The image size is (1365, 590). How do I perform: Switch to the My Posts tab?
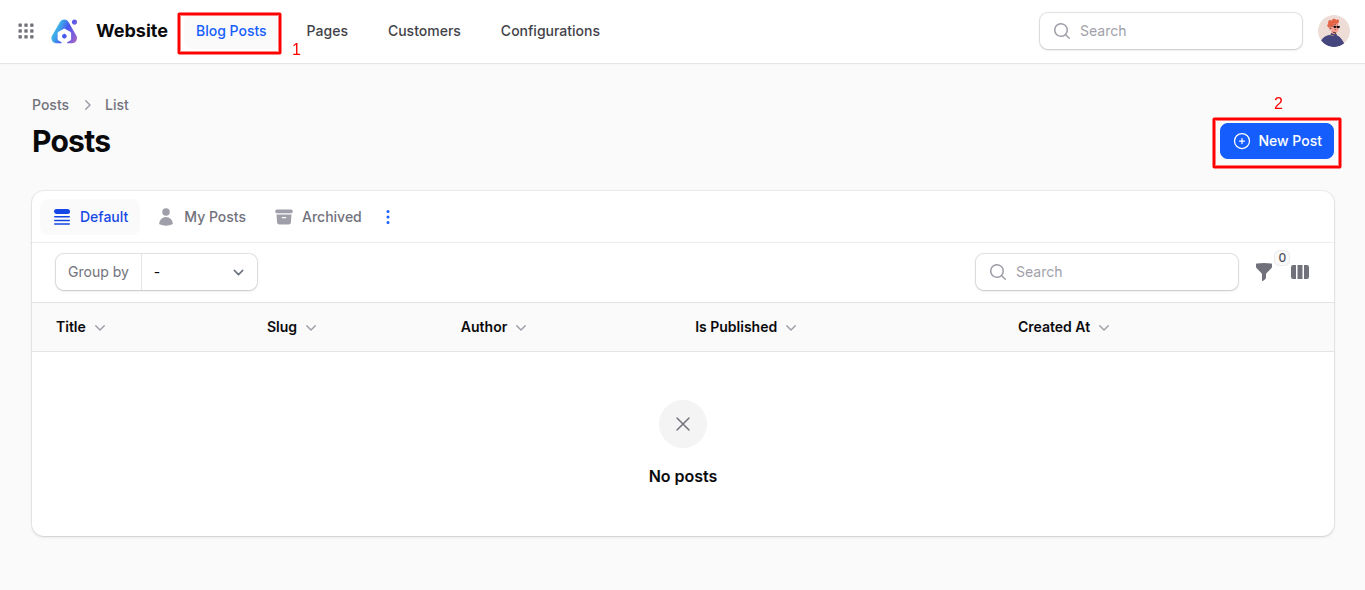(x=213, y=216)
